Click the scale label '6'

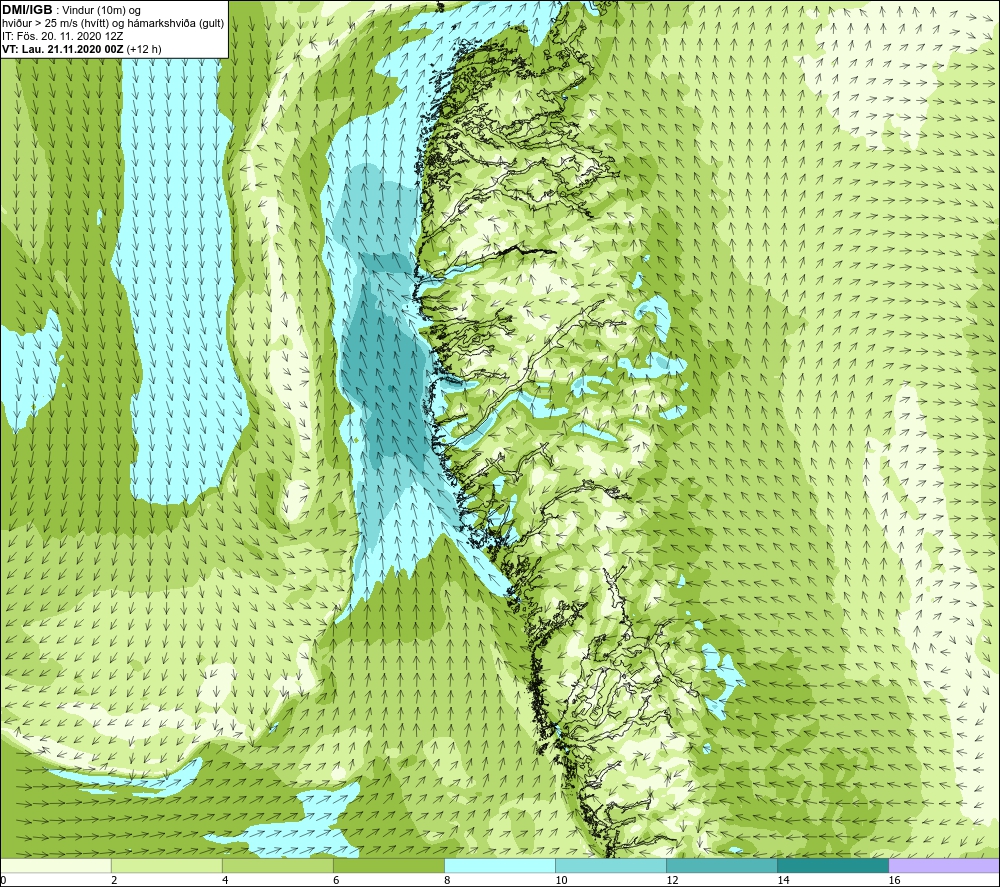coord(336,881)
